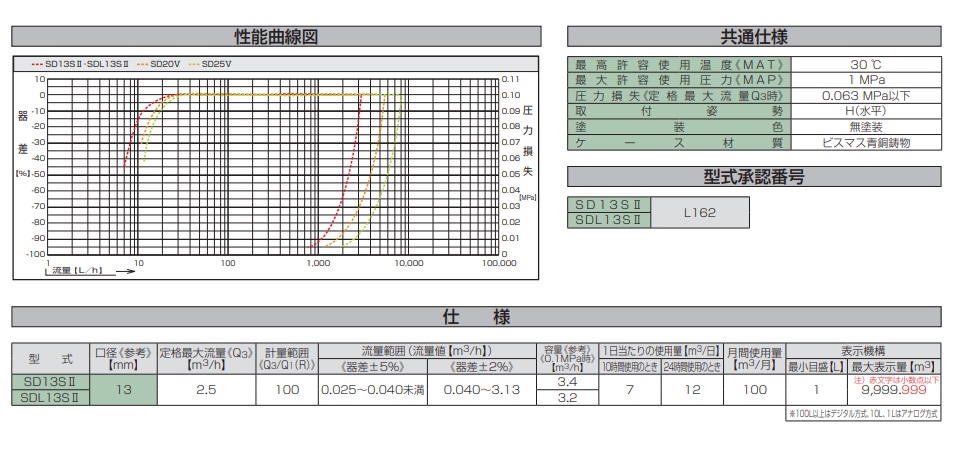Screen dimensions: 973x469
Task: Click the 定格最大流量《Q3》 column header
Action: [206, 359]
